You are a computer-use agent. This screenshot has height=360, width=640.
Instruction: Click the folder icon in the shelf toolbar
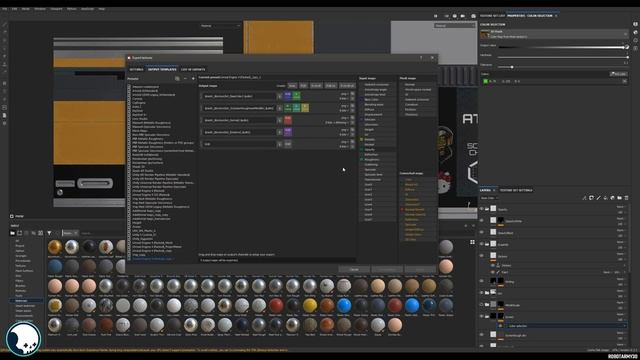pos(13,233)
